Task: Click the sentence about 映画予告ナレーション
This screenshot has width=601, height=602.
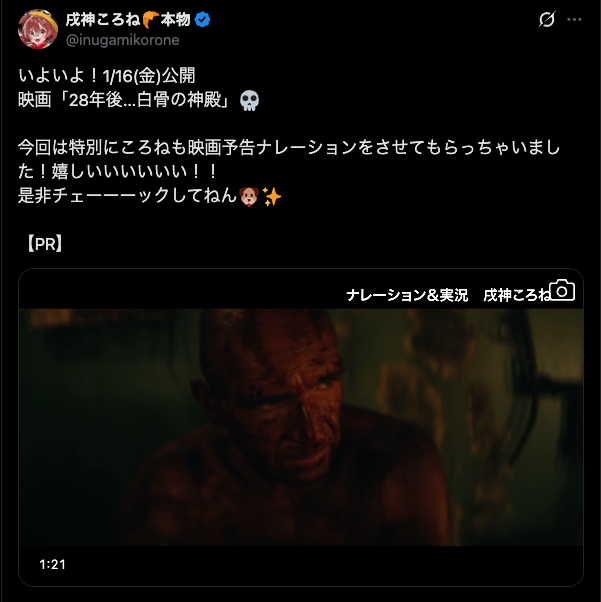Action: [x=289, y=159]
